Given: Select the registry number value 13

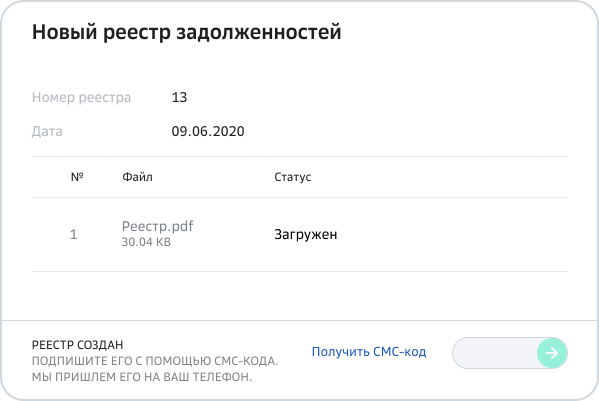Looking at the screenshot, I should [179, 97].
